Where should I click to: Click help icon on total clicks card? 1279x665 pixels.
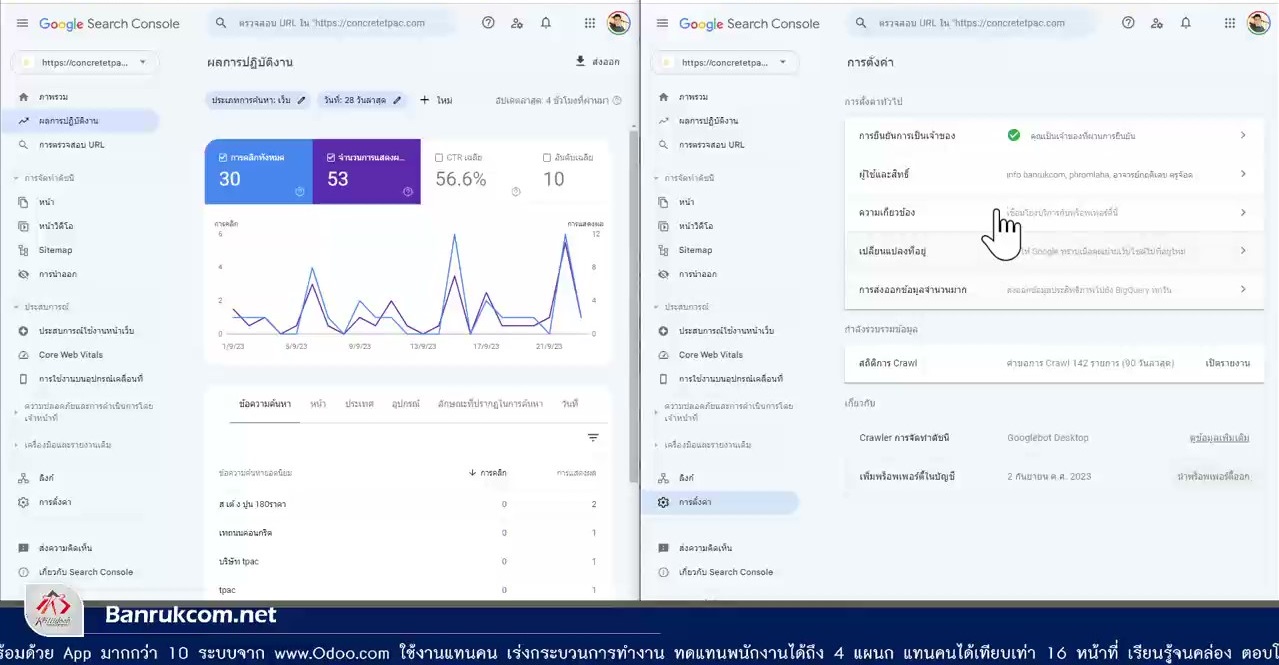point(299,192)
